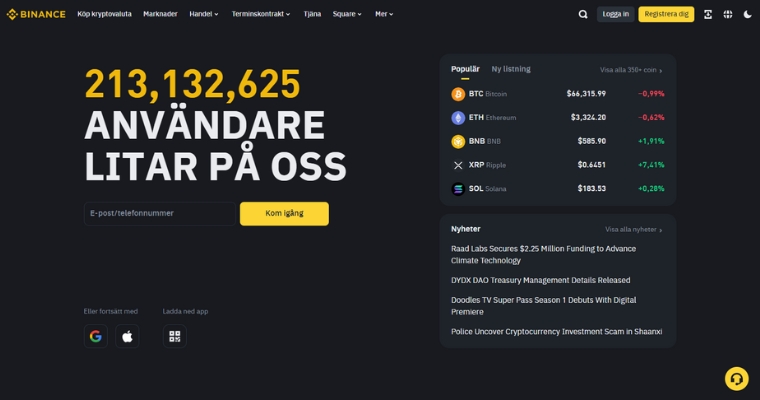
Task: Open the QR download icon in header
Action: pyautogui.click(x=708, y=14)
